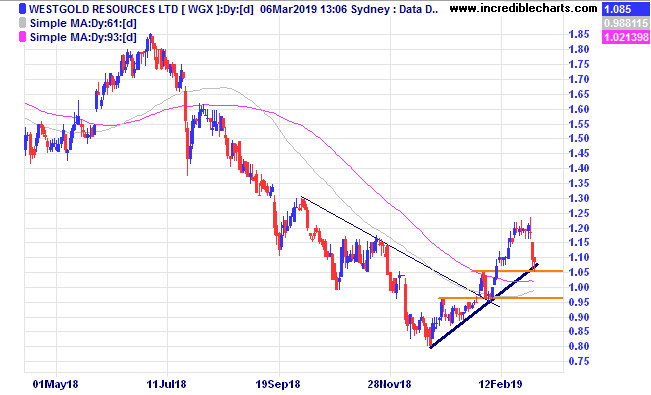Click the magenta Simple MA 93 swatch
The image size is (651, 395).
22,37
